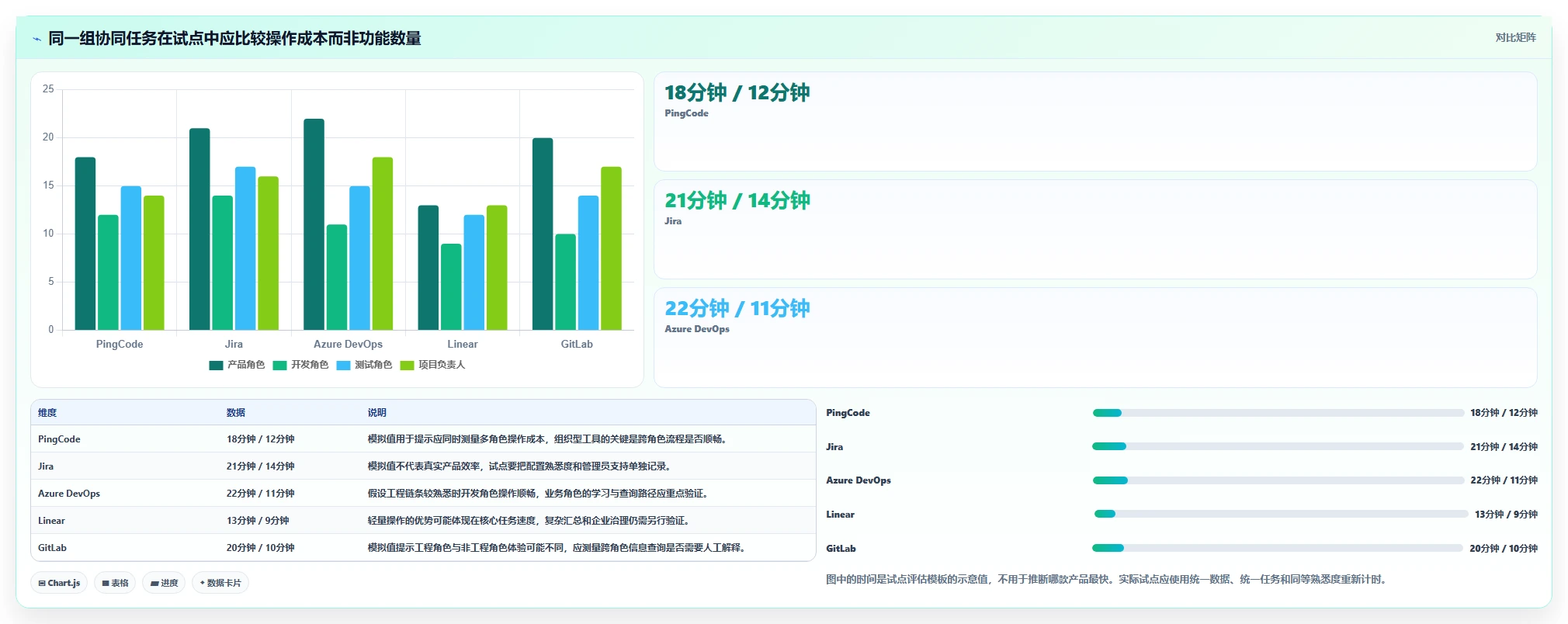Click the Chart.js chip below the table
Screen dimensions: 1568x624
point(59,583)
